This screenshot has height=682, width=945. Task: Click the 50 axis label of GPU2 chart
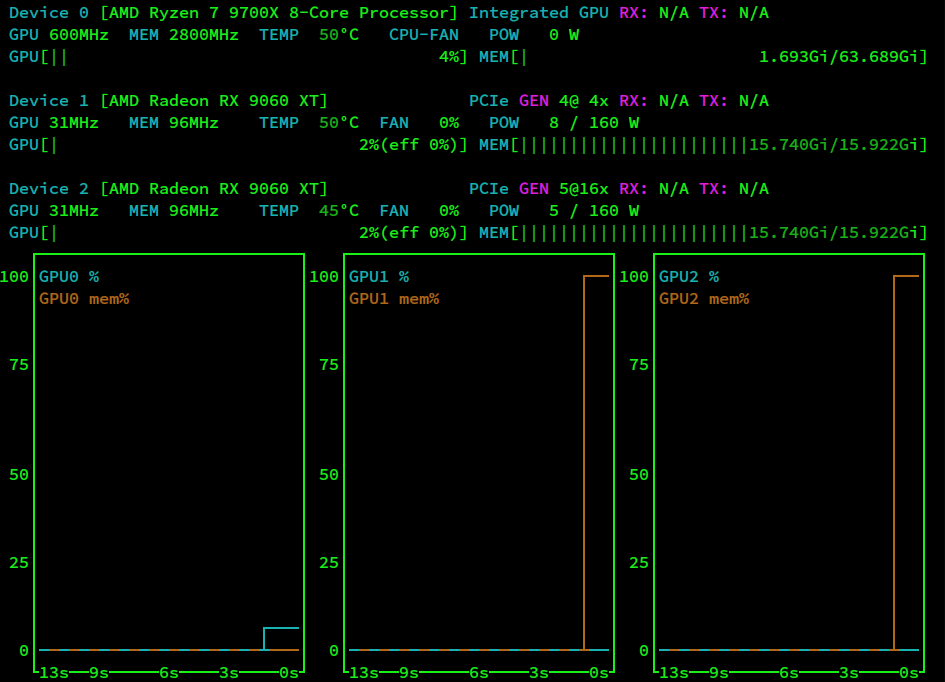[x=639, y=475]
